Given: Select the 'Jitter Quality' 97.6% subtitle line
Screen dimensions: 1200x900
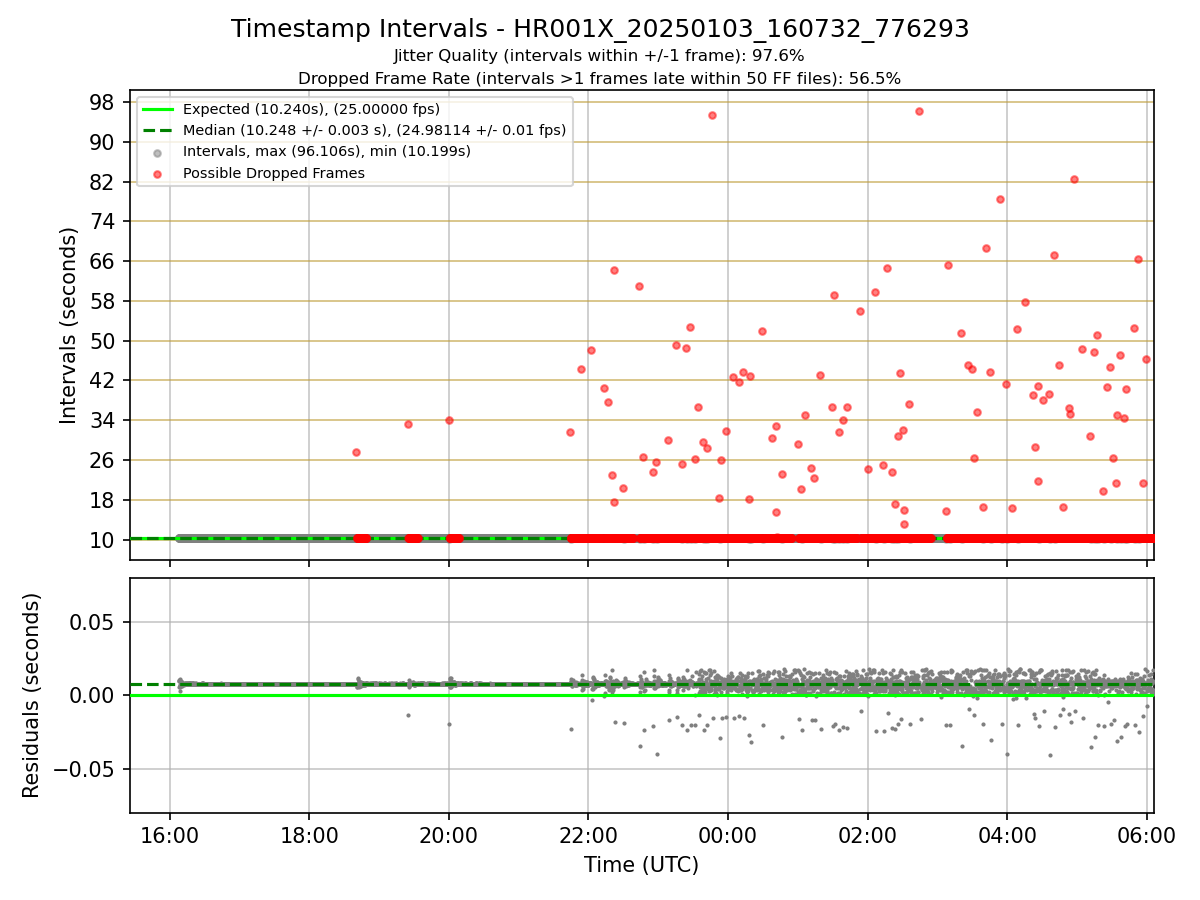Looking at the screenshot, I should pyautogui.click(x=599, y=56).
